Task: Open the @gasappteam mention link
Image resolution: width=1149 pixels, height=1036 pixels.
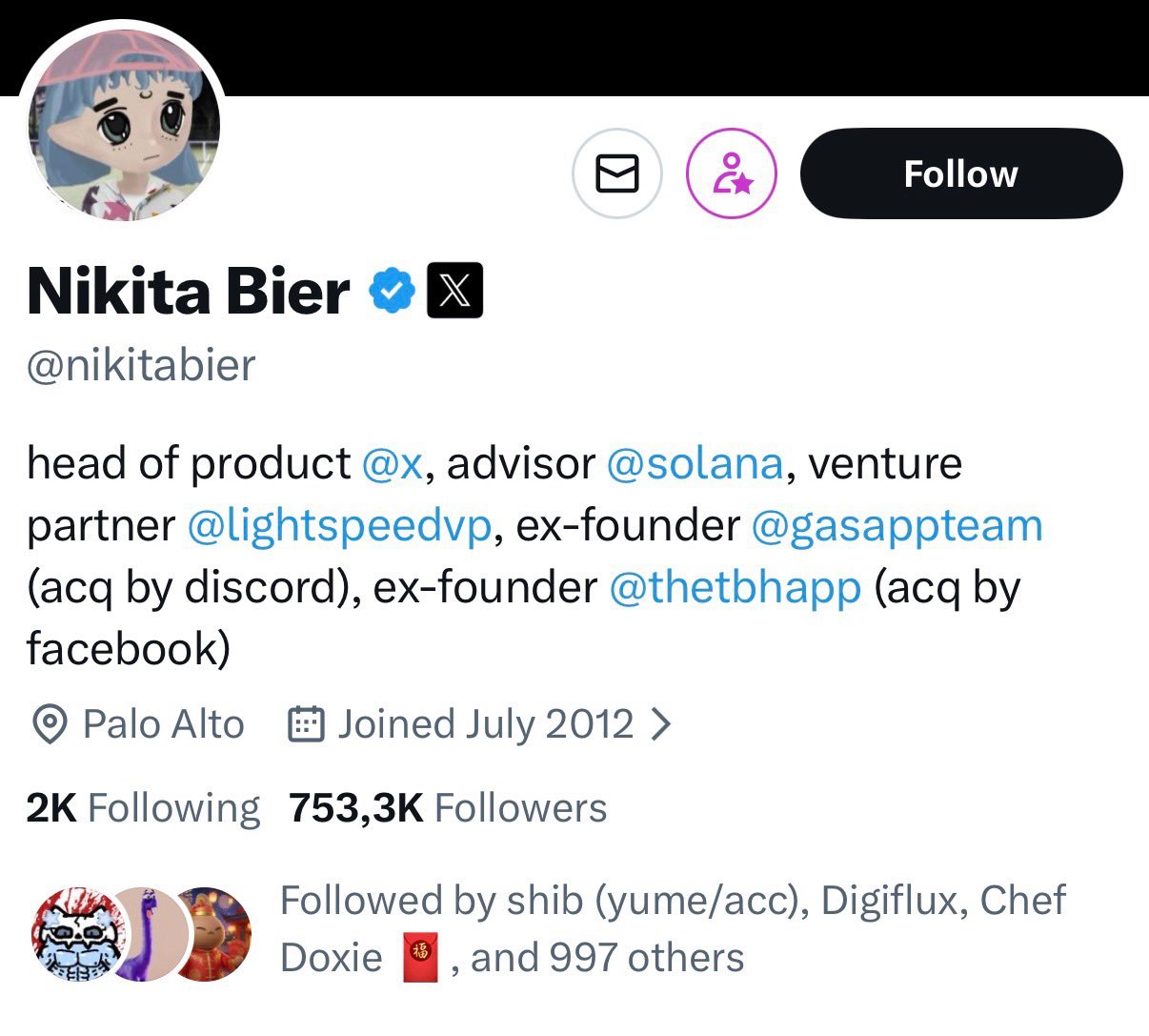Action: pyautogui.click(x=897, y=525)
